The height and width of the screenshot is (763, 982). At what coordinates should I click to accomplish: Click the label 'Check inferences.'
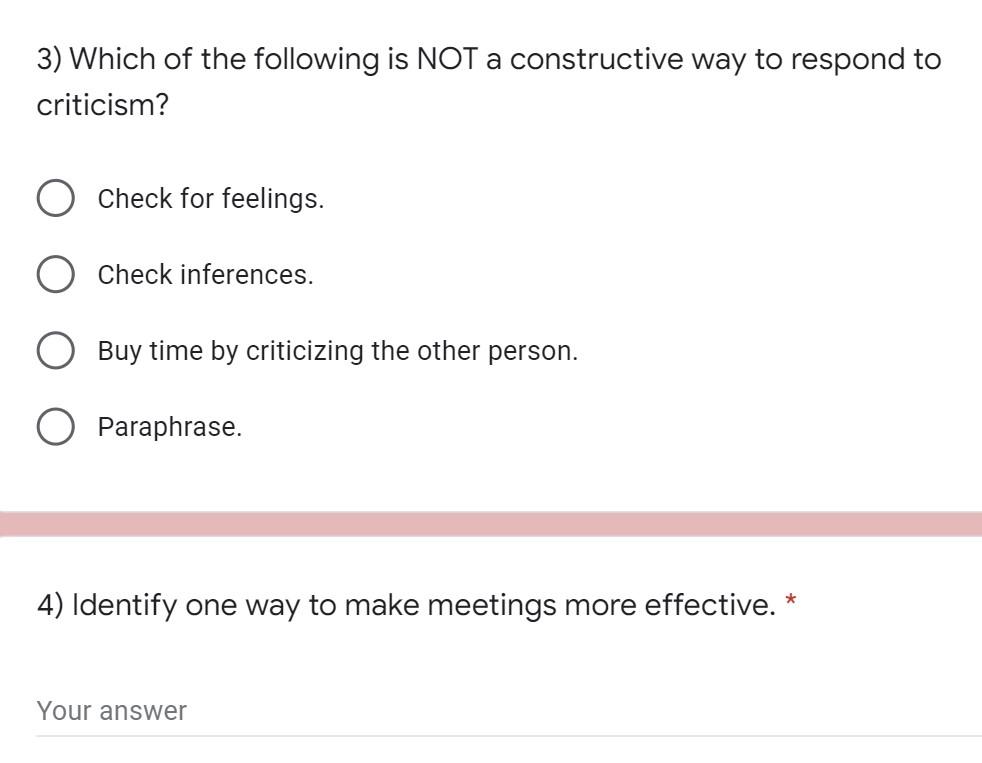pos(205,274)
